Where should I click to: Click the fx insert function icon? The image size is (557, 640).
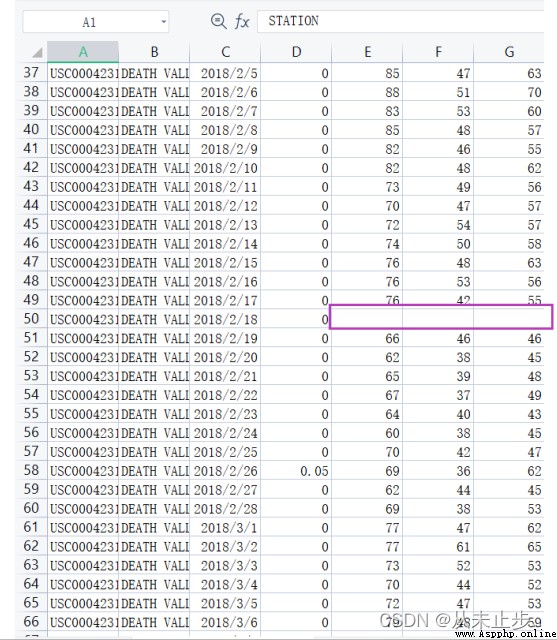pos(242,21)
